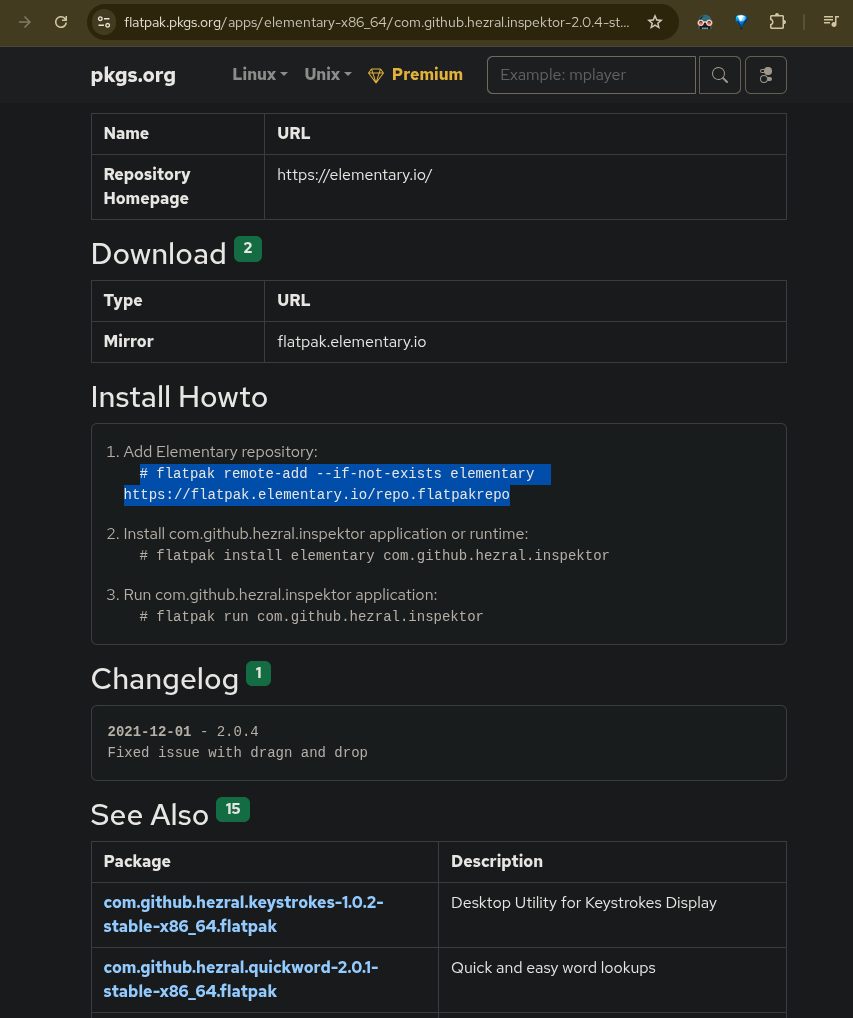Click the green badge 1 beside Changelog
This screenshot has width=853, height=1018.
pyautogui.click(x=258, y=673)
